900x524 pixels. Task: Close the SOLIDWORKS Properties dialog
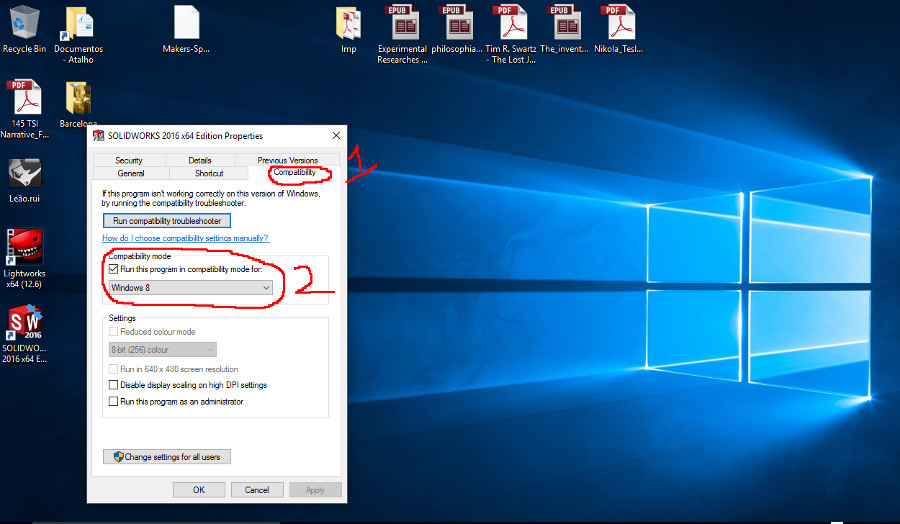pyautogui.click(x=336, y=135)
